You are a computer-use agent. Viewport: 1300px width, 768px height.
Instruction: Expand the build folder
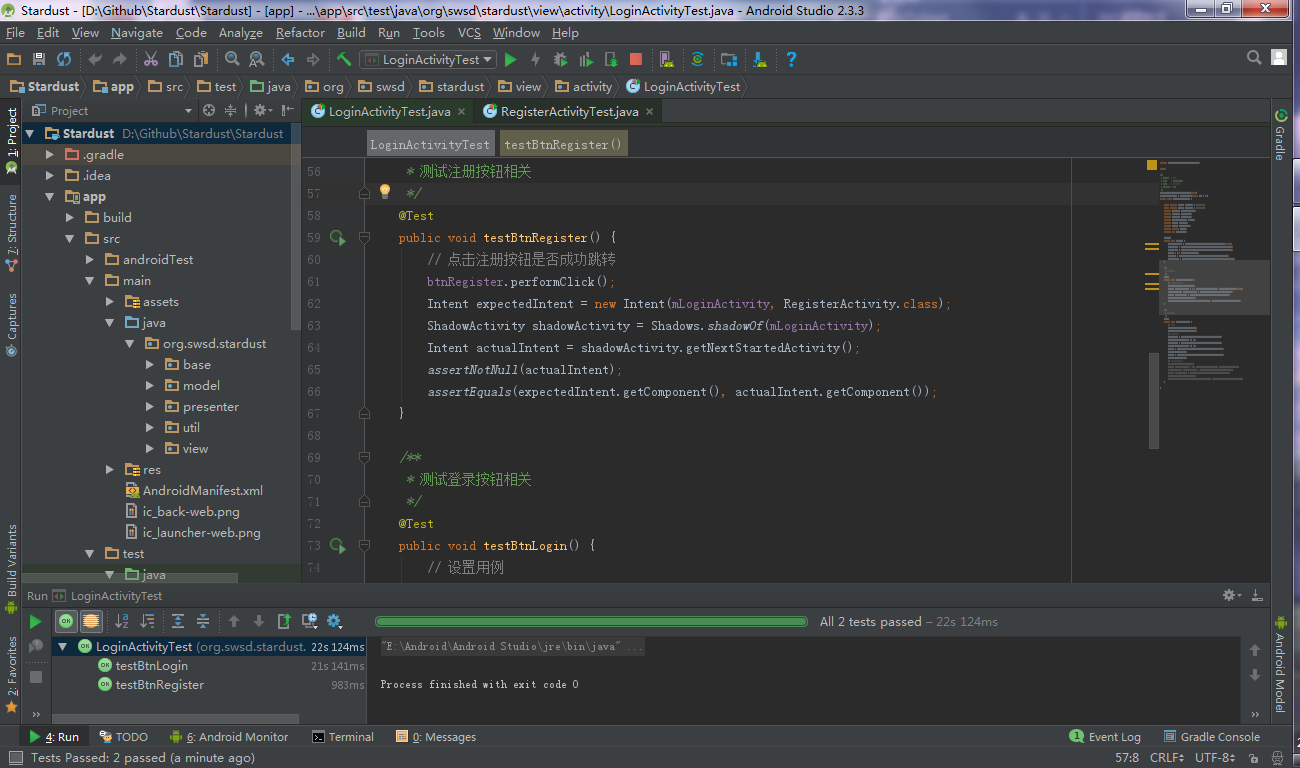coord(70,218)
